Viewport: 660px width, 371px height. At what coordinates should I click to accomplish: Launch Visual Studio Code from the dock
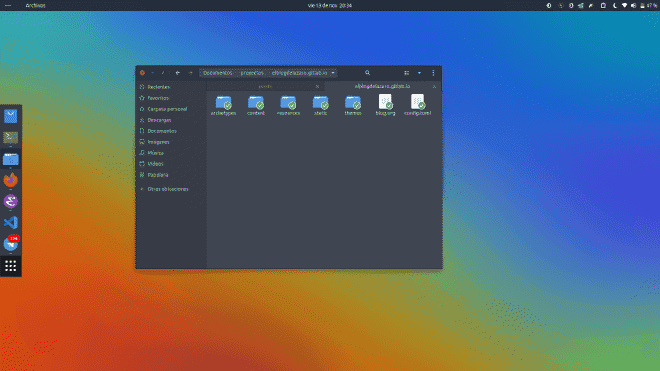(x=11, y=222)
